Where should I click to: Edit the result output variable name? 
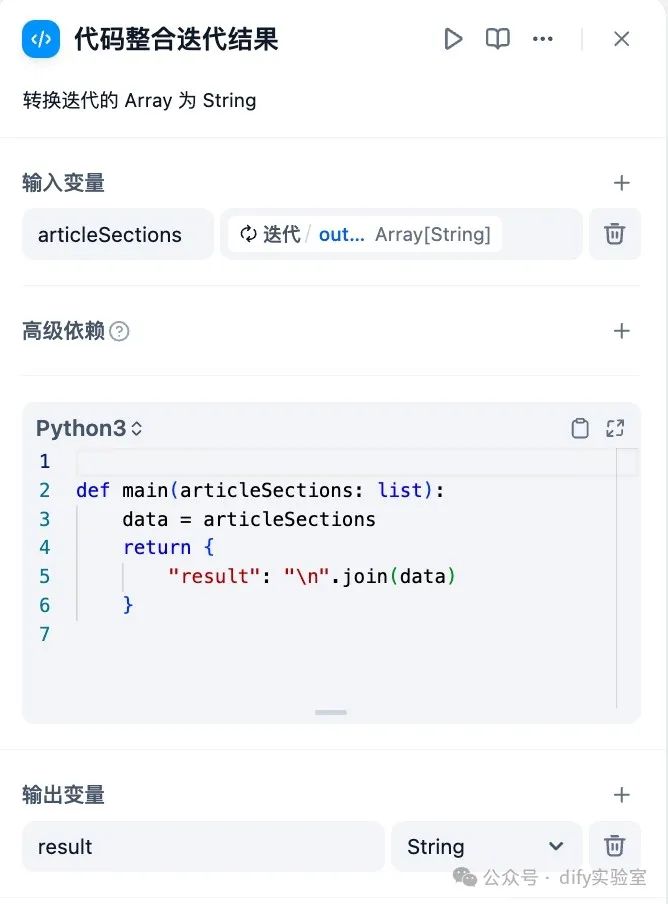click(x=203, y=846)
